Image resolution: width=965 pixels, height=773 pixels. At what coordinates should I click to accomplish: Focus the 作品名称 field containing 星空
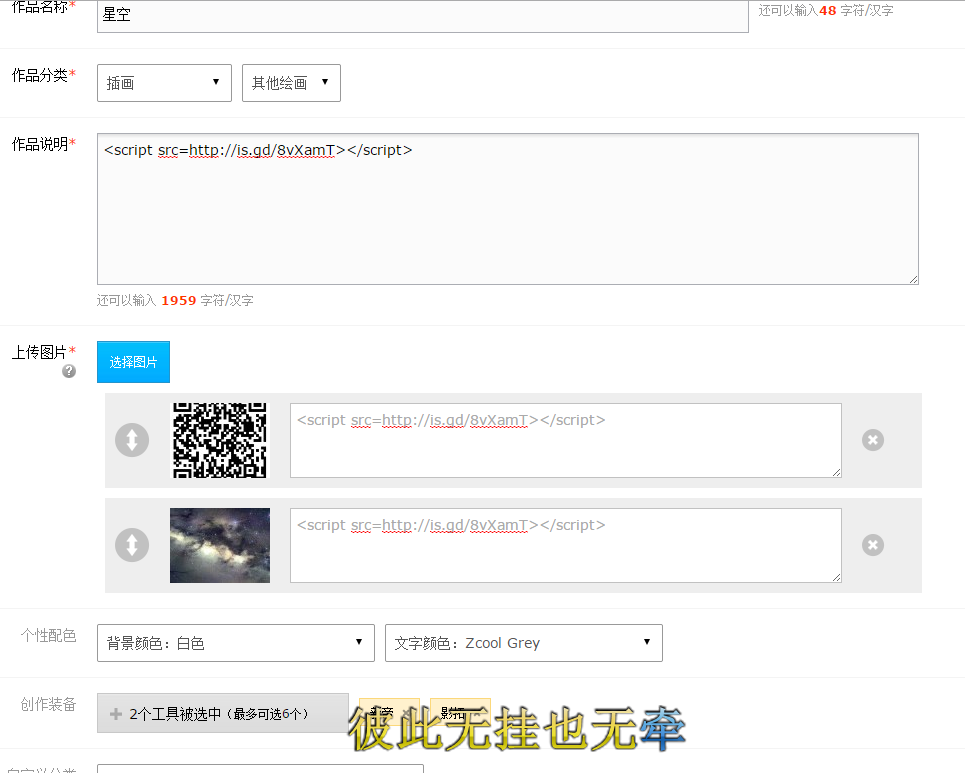click(x=423, y=15)
